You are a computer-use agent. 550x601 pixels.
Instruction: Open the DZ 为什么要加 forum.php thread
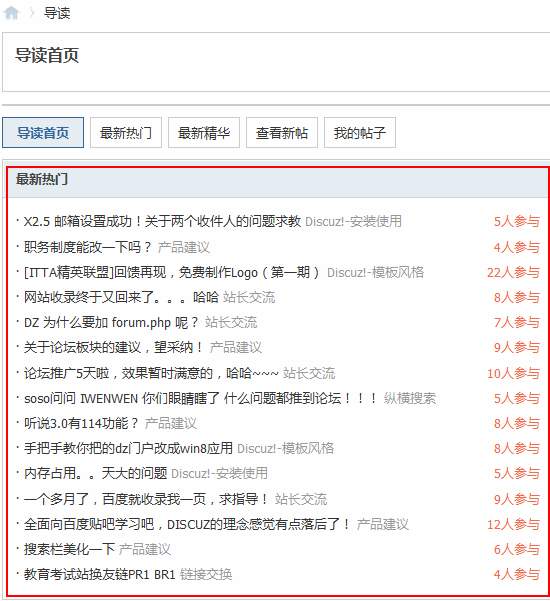click(x=111, y=322)
